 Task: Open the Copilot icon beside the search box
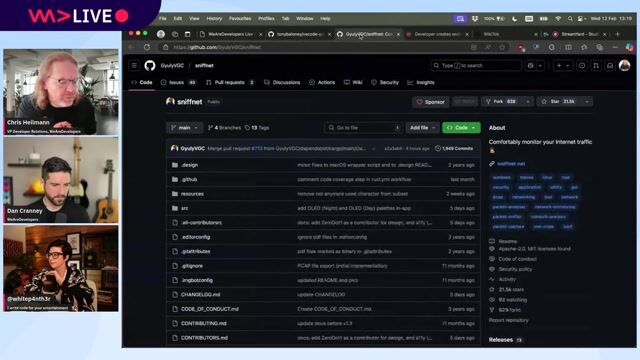point(531,66)
